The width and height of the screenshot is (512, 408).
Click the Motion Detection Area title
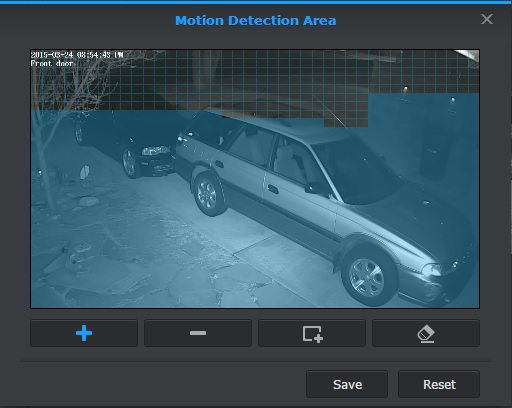(x=256, y=21)
